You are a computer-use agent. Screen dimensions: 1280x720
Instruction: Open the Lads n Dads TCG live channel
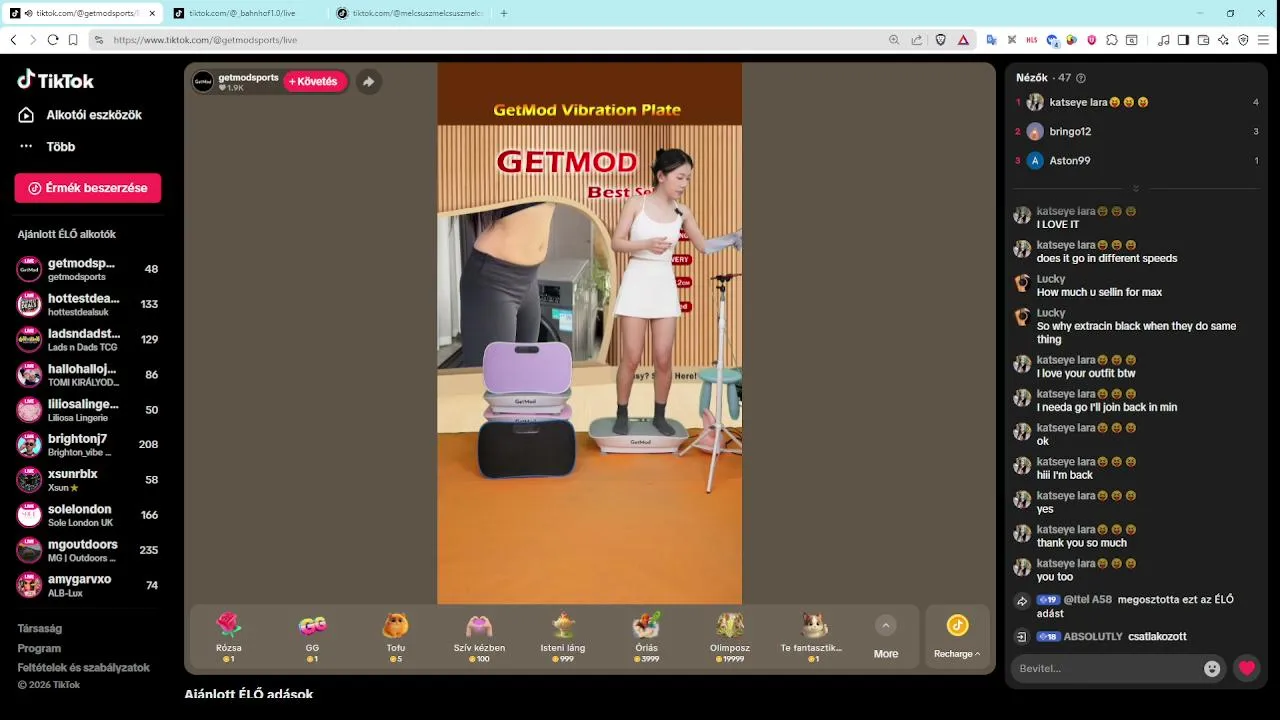tap(88, 339)
